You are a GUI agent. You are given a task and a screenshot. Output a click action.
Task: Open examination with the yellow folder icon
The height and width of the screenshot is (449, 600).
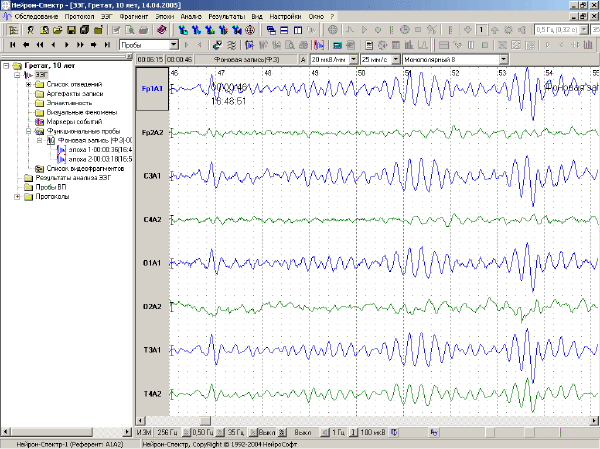tap(58, 30)
